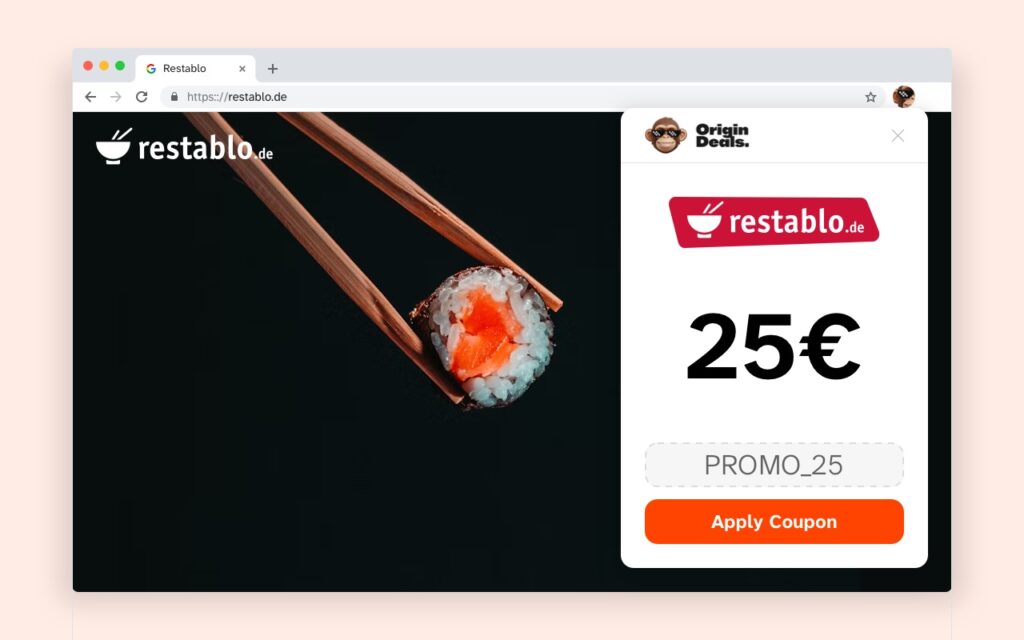Open the monkey profile avatar in the toolbar
The image size is (1024, 640).
(x=904, y=97)
